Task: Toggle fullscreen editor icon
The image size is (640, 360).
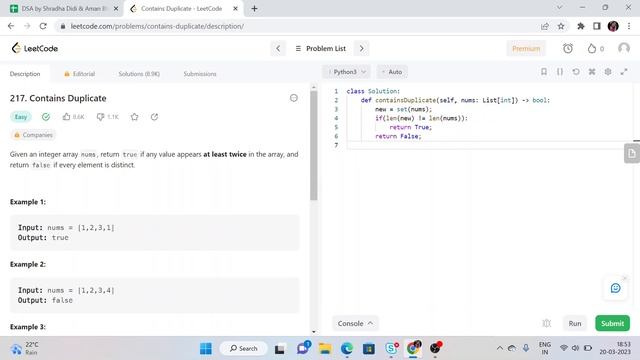Action: coord(624,72)
